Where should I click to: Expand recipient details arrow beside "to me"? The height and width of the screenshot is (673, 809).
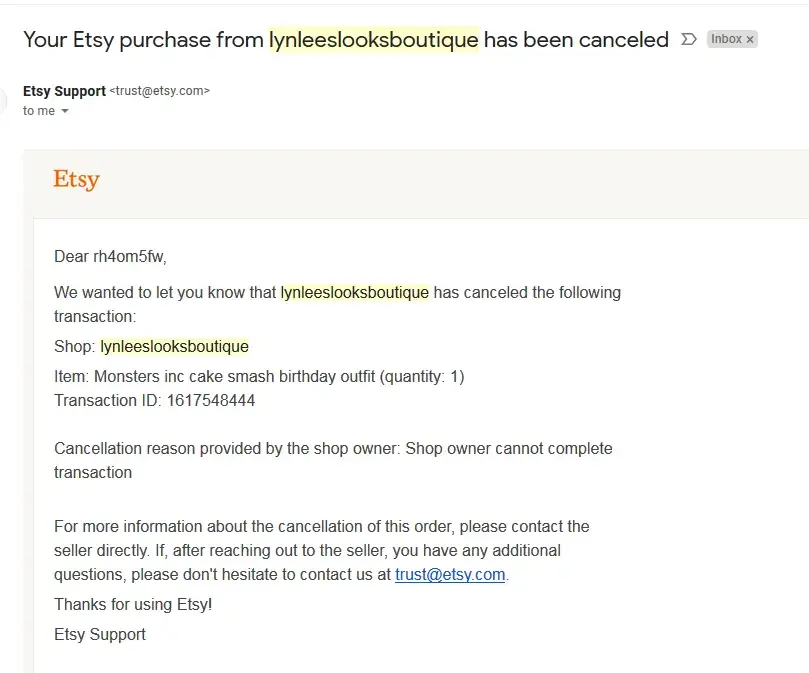(65, 111)
